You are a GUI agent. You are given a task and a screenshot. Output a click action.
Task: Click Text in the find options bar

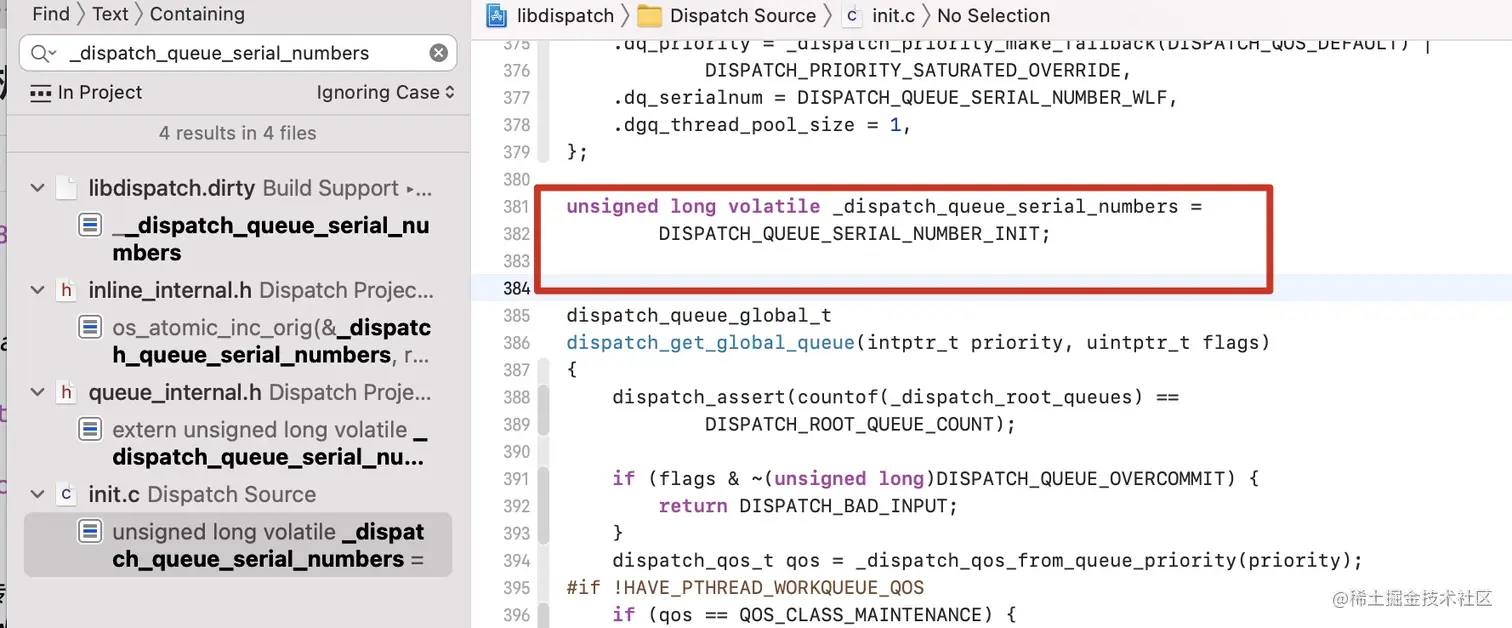point(110,13)
